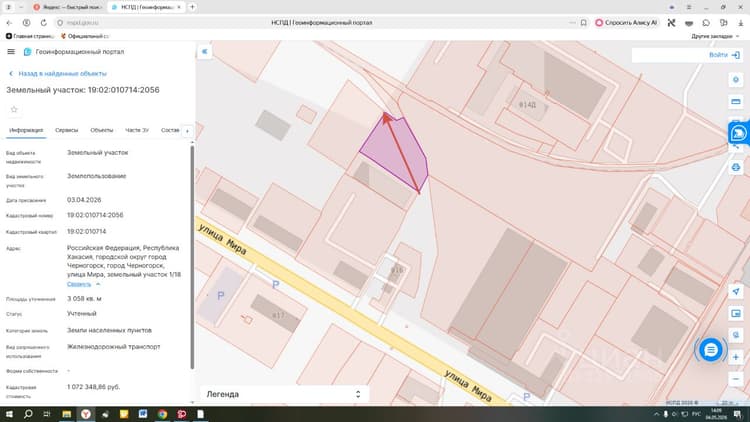Open the AI assistant chat bubble
Screen dimensions: 750x422
tap(739, 133)
